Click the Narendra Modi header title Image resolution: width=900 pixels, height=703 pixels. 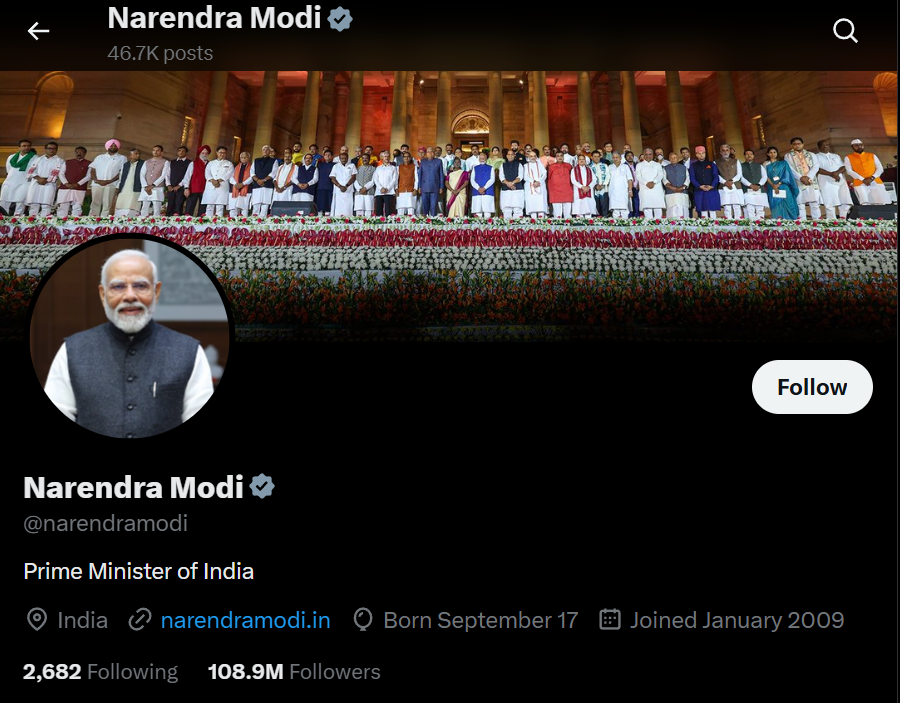[x=214, y=18]
